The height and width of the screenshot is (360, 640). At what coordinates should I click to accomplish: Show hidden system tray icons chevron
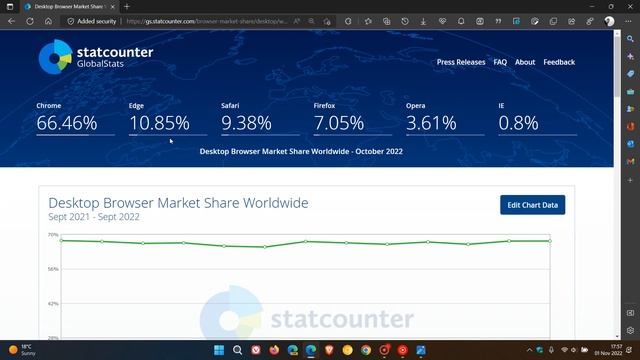[529, 350]
